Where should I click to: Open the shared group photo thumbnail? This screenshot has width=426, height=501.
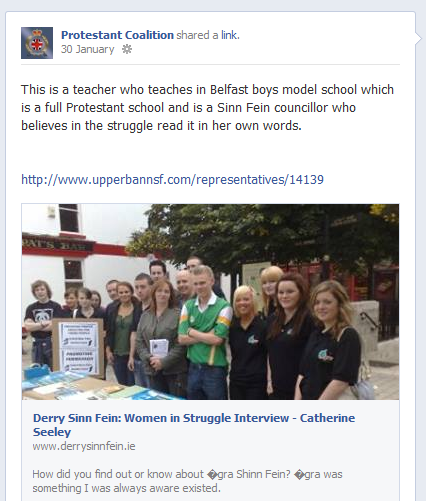[210, 302]
